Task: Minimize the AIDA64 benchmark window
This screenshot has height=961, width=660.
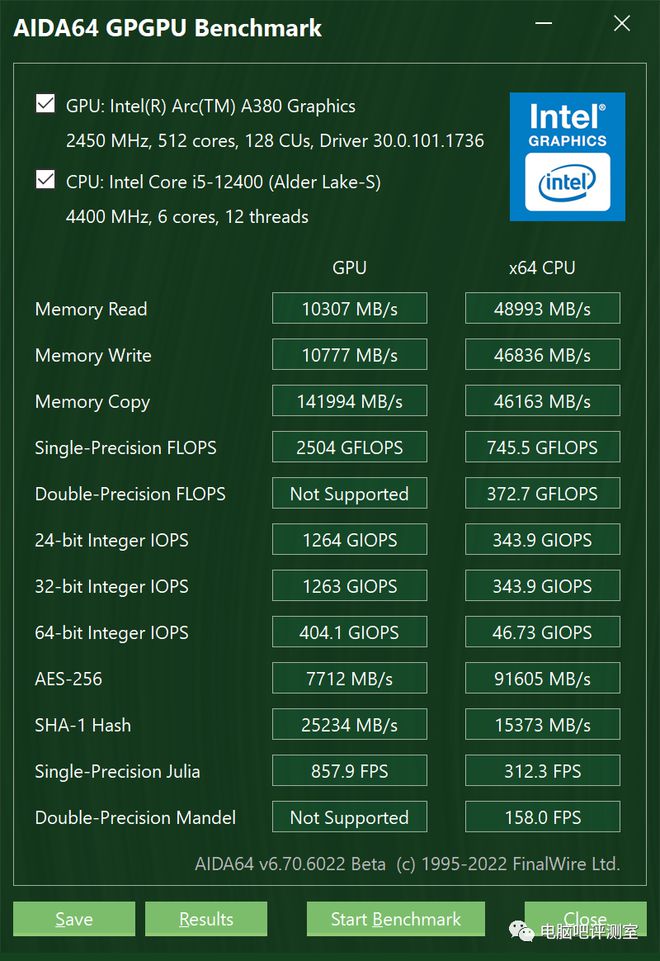Action: (x=543, y=26)
